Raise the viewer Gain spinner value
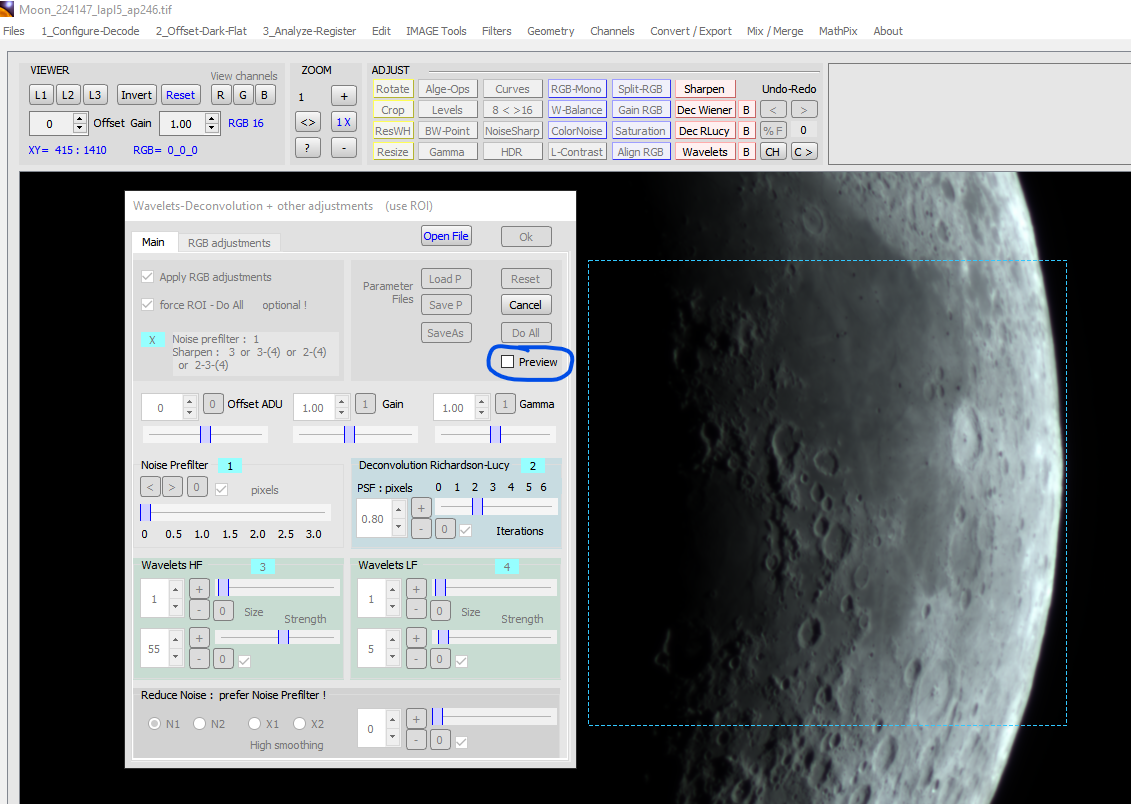 (212, 118)
